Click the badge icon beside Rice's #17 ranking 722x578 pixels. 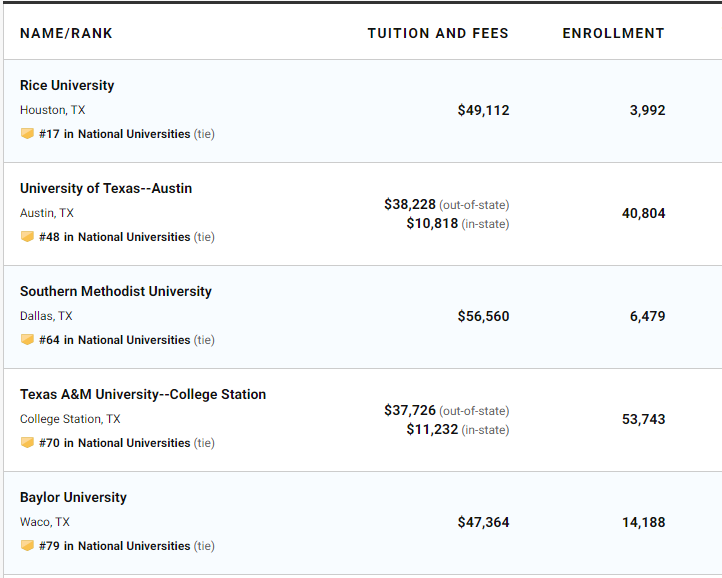(x=27, y=134)
